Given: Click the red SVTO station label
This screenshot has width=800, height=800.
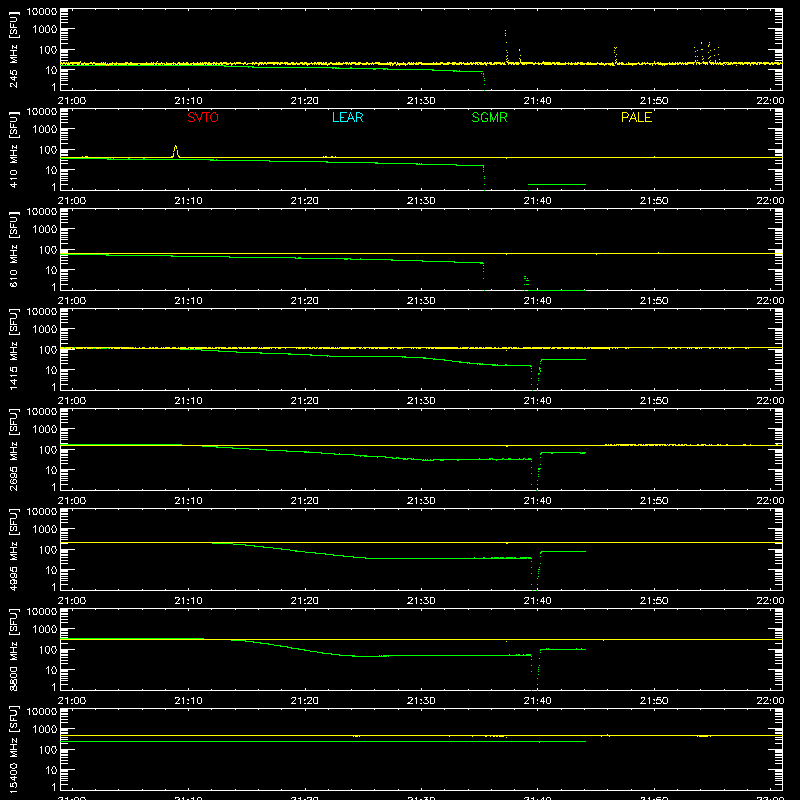Looking at the screenshot, I should [203, 117].
